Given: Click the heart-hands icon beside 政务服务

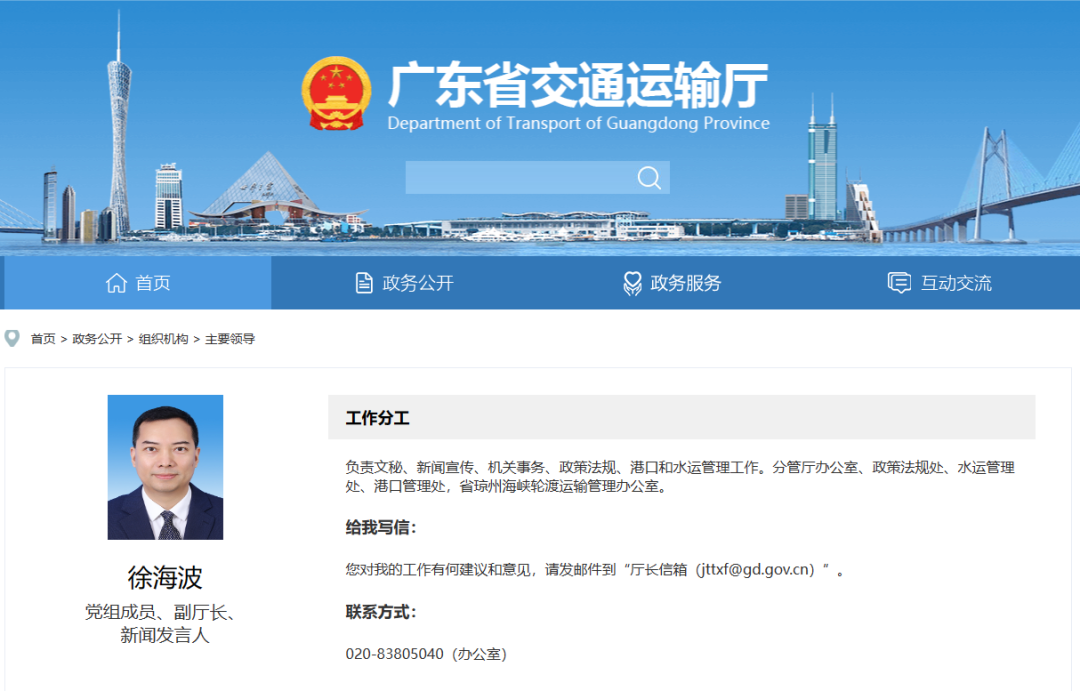Looking at the screenshot, I should coord(632,283).
